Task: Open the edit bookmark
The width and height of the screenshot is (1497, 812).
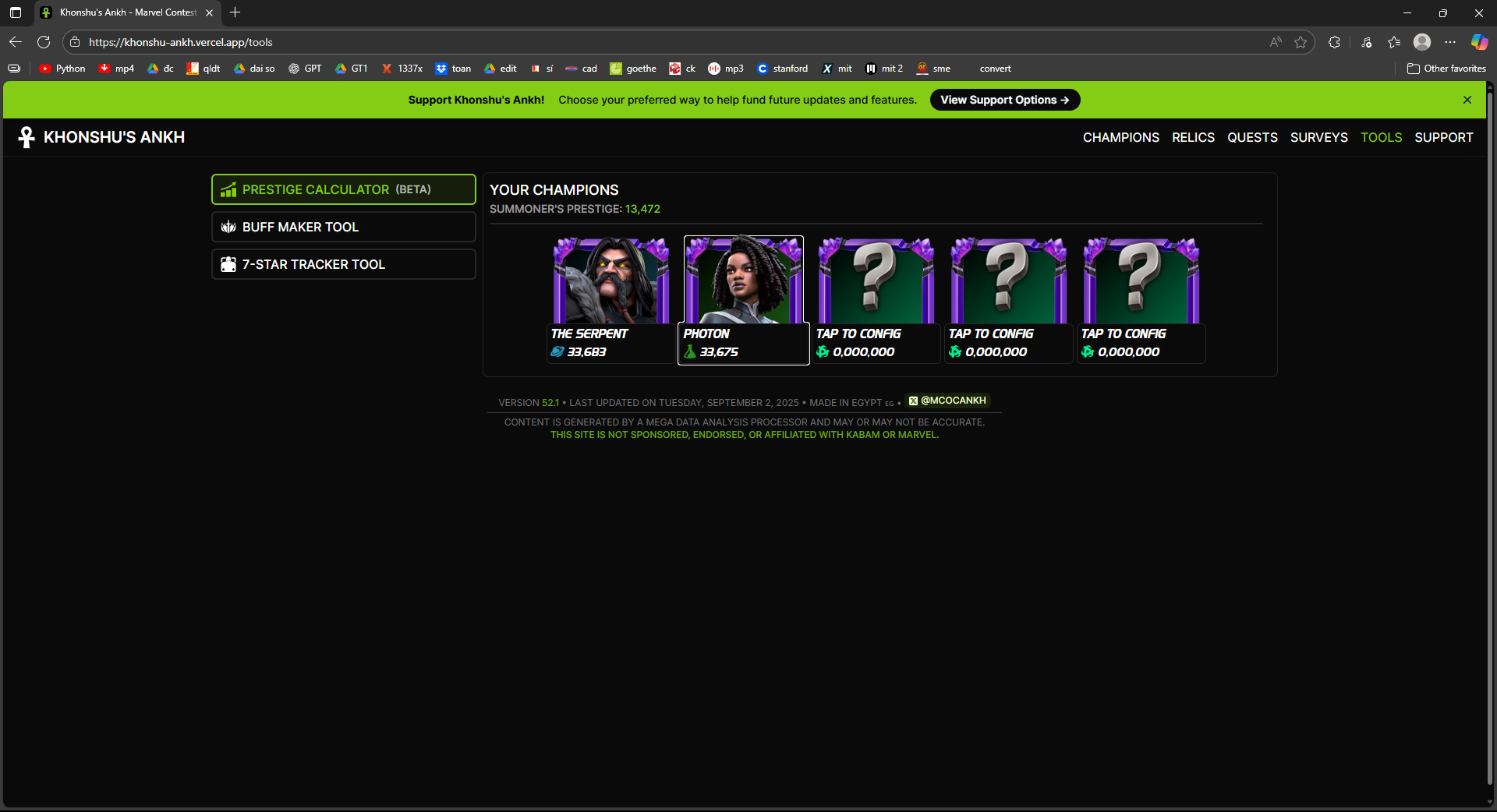Action: pos(500,69)
